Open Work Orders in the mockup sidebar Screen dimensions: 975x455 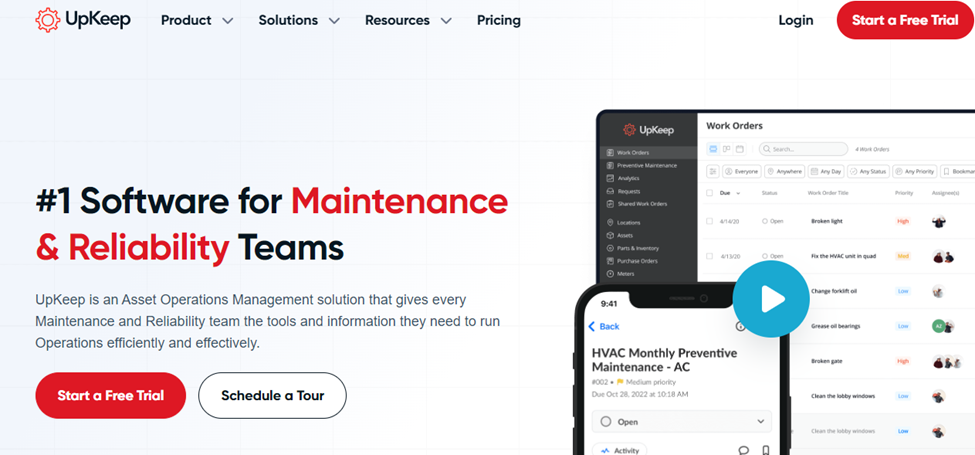point(649,153)
